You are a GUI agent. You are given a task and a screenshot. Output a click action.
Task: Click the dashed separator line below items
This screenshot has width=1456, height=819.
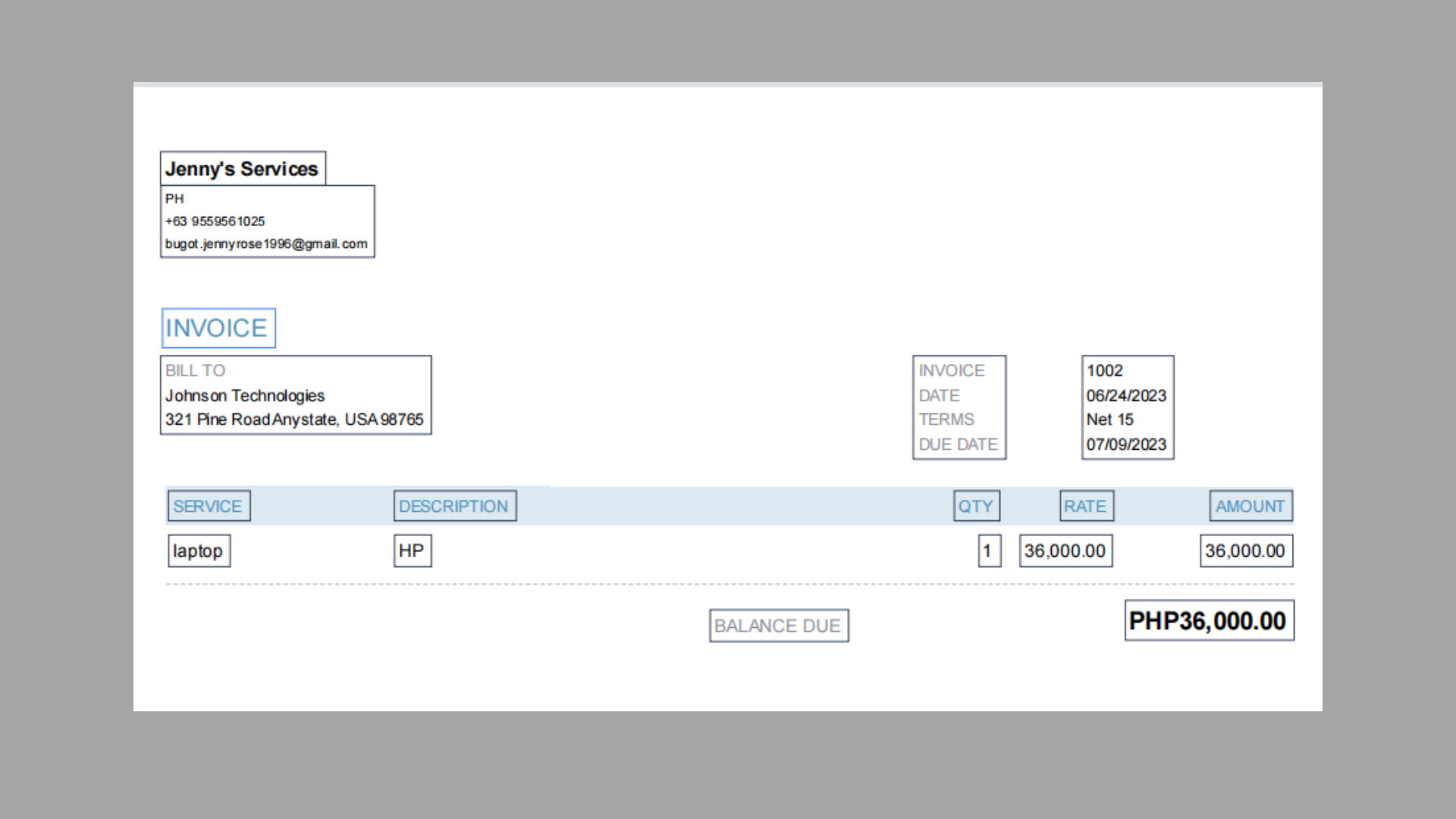click(728, 585)
